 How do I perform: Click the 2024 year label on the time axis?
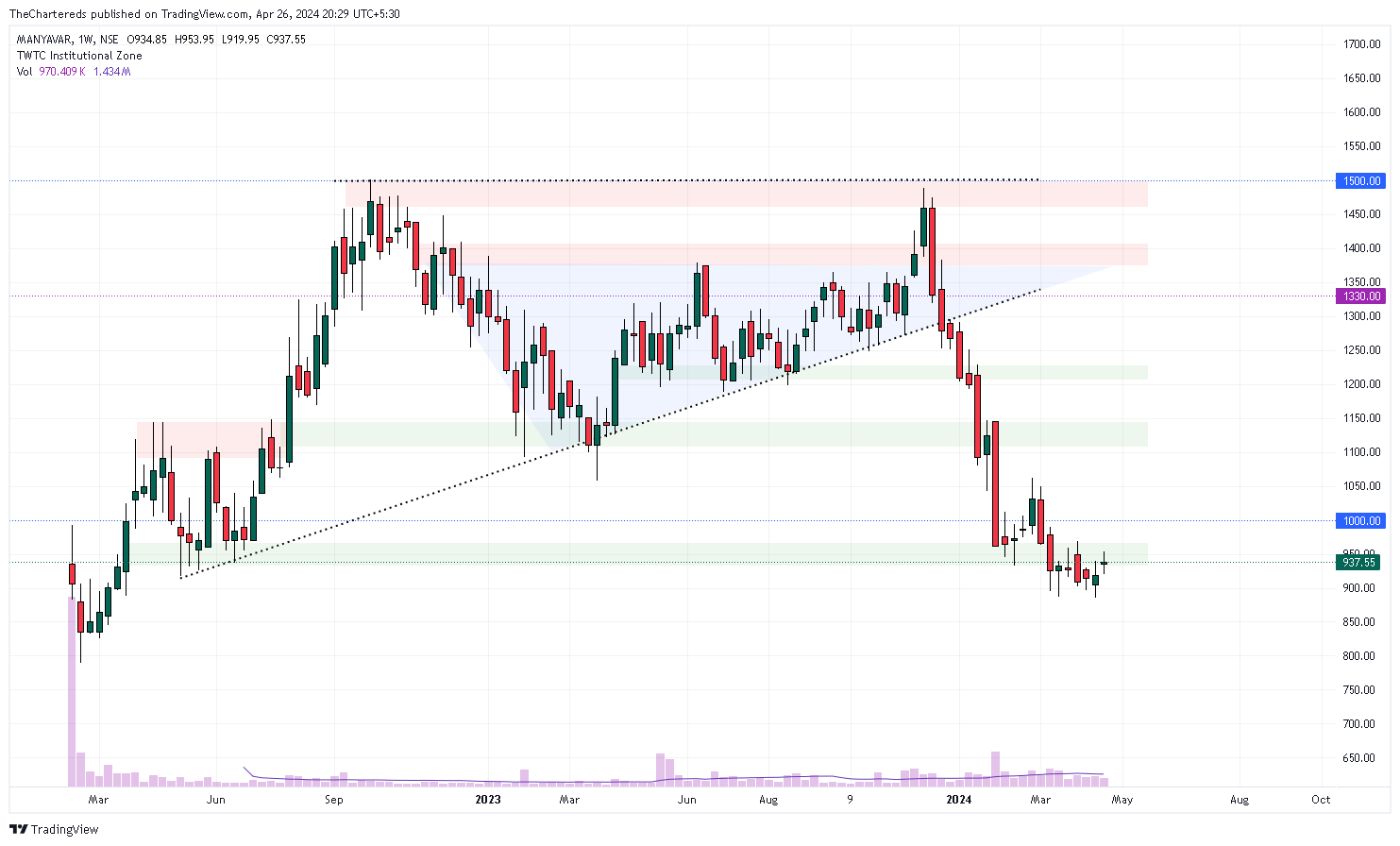959,800
